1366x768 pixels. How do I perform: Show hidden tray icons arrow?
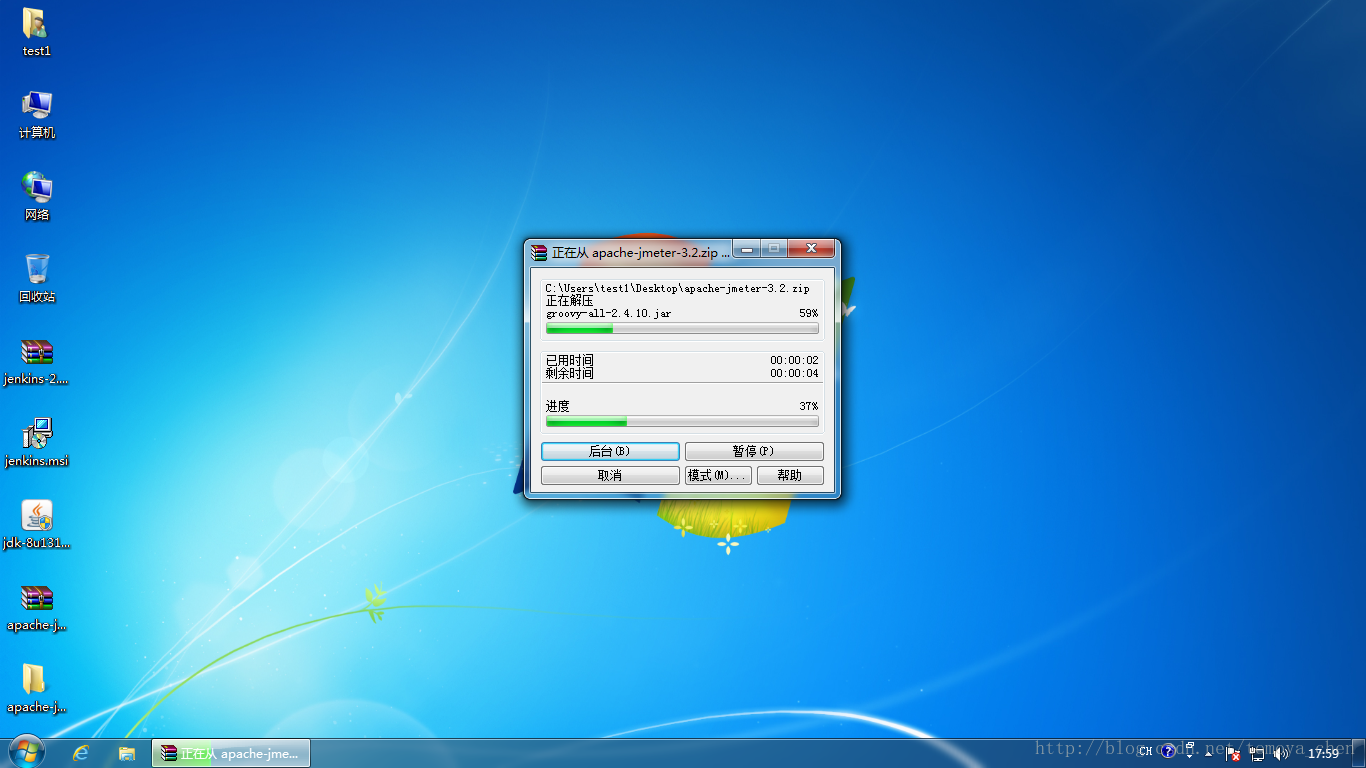(1208, 754)
